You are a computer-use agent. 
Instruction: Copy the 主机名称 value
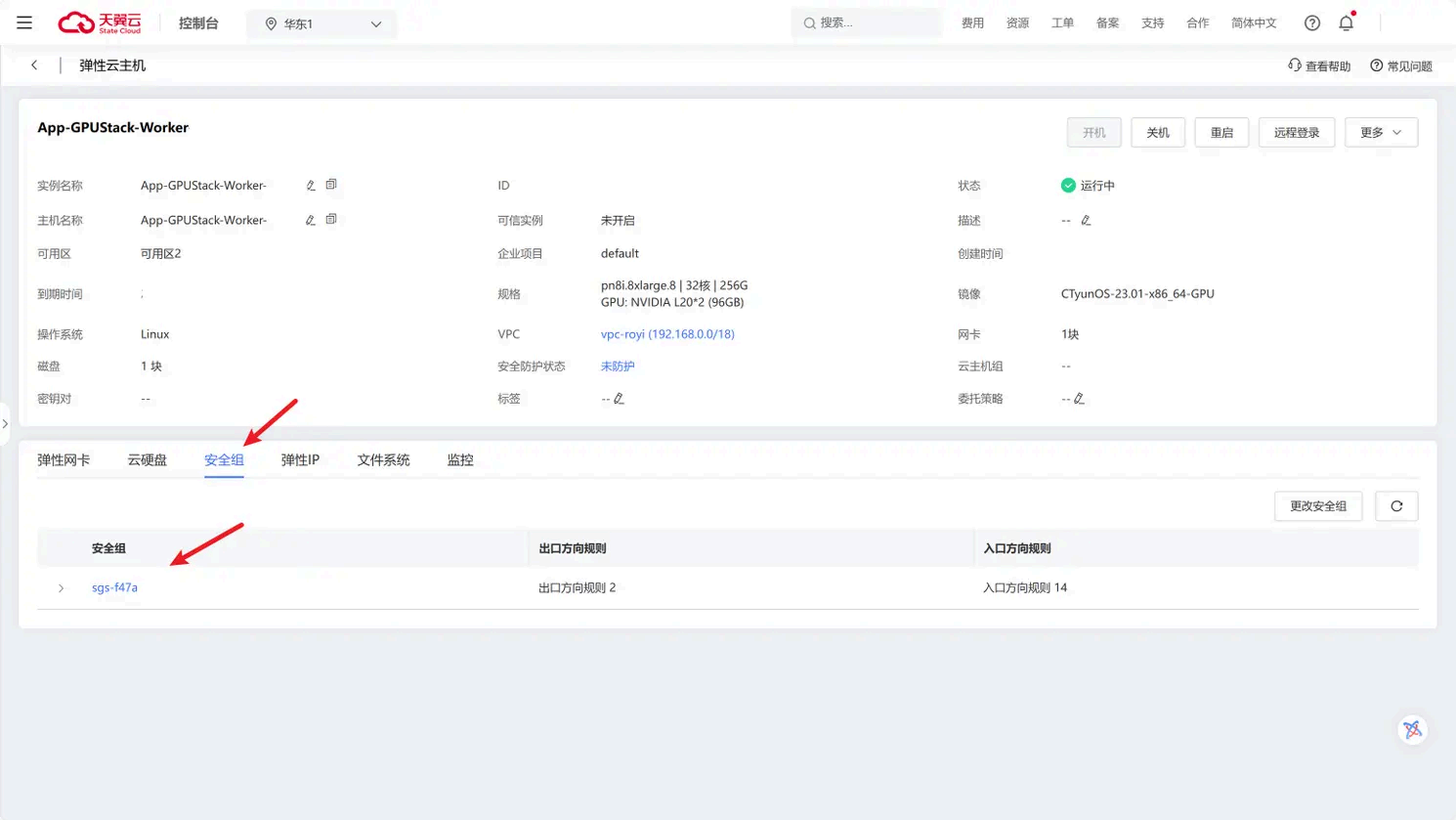331,220
